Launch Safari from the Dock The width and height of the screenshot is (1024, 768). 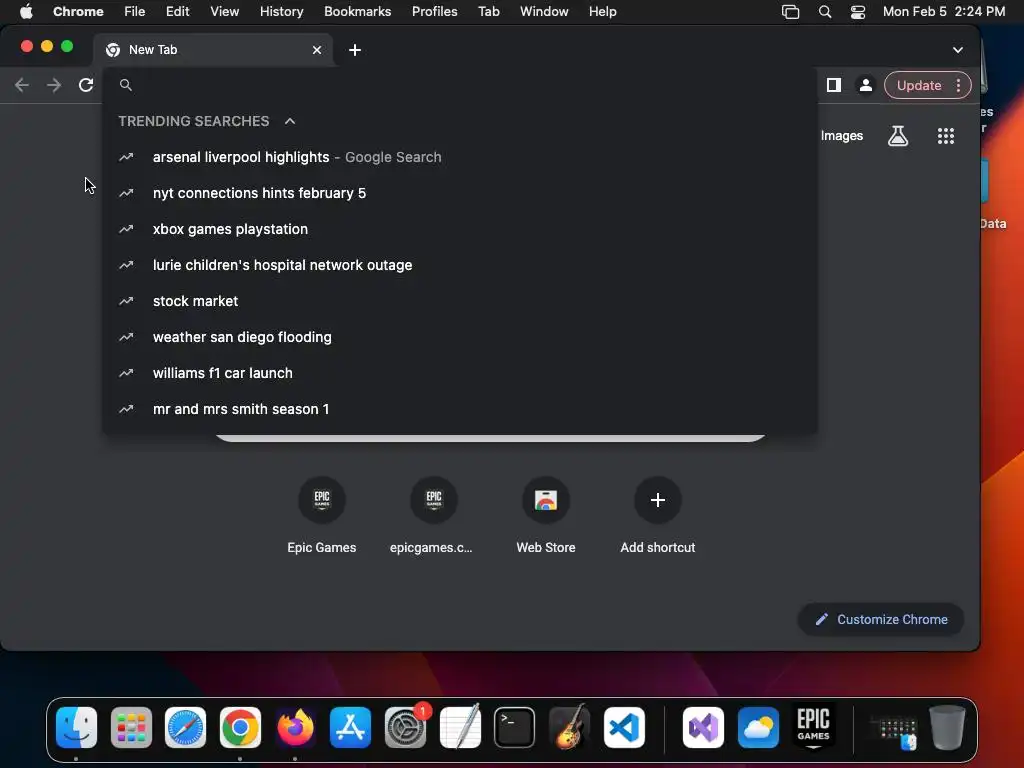tap(185, 728)
